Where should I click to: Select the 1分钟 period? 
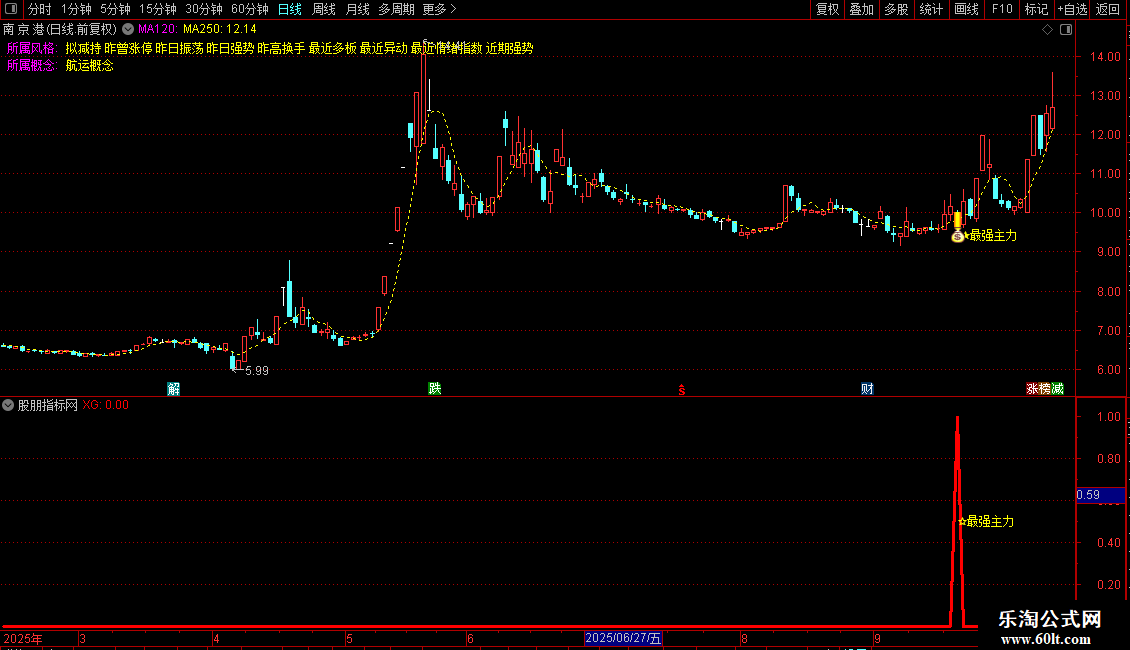tap(76, 9)
